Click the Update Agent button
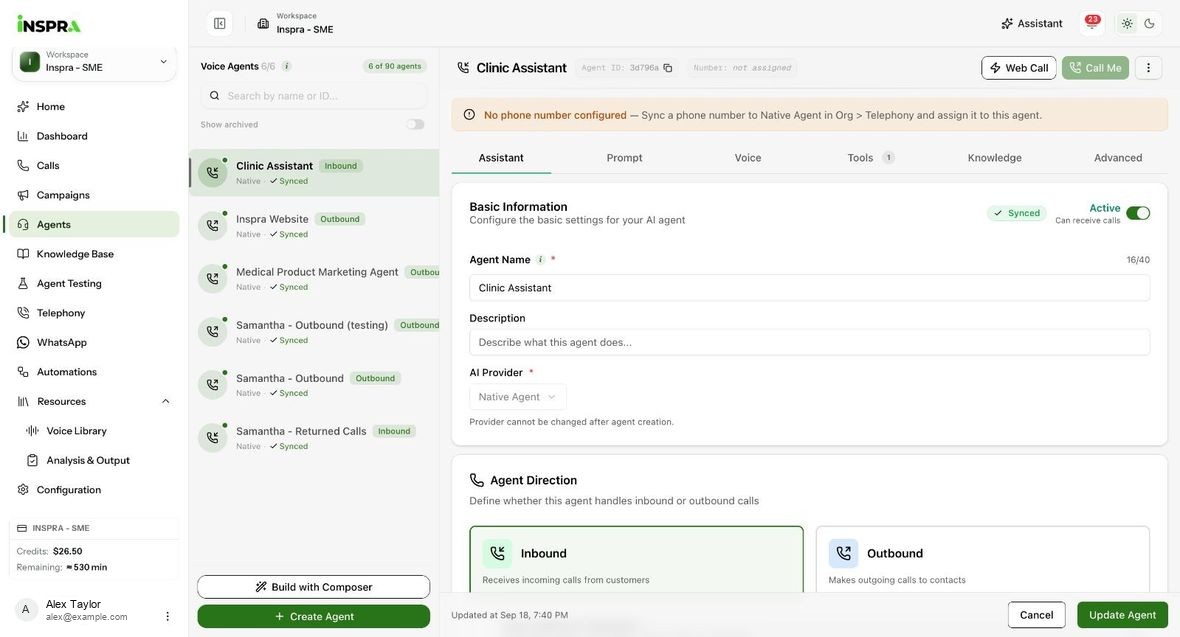 pyautogui.click(x=1122, y=615)
